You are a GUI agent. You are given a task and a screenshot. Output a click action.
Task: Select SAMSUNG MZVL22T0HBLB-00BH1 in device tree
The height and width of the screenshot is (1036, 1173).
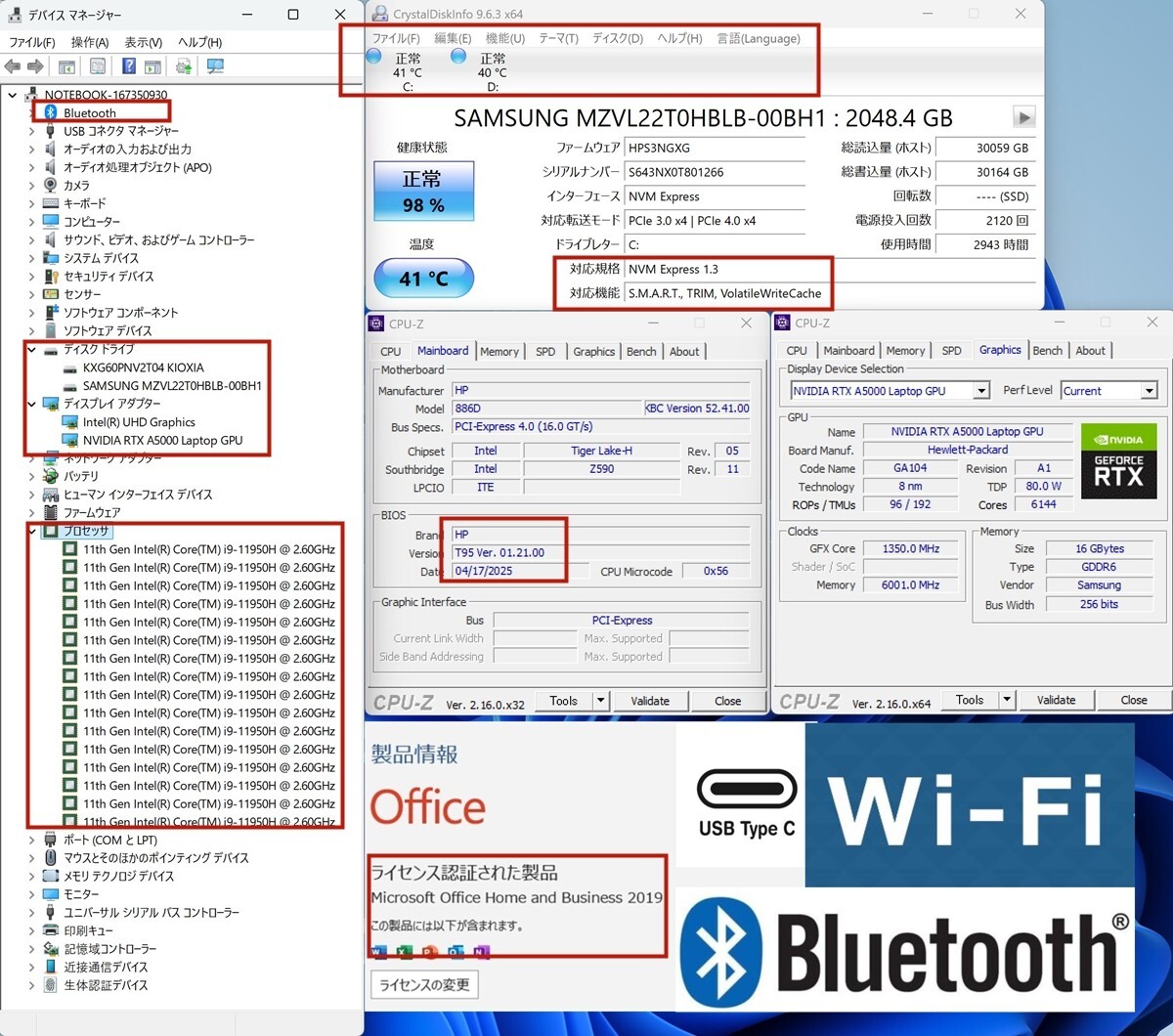click(172, 386)
